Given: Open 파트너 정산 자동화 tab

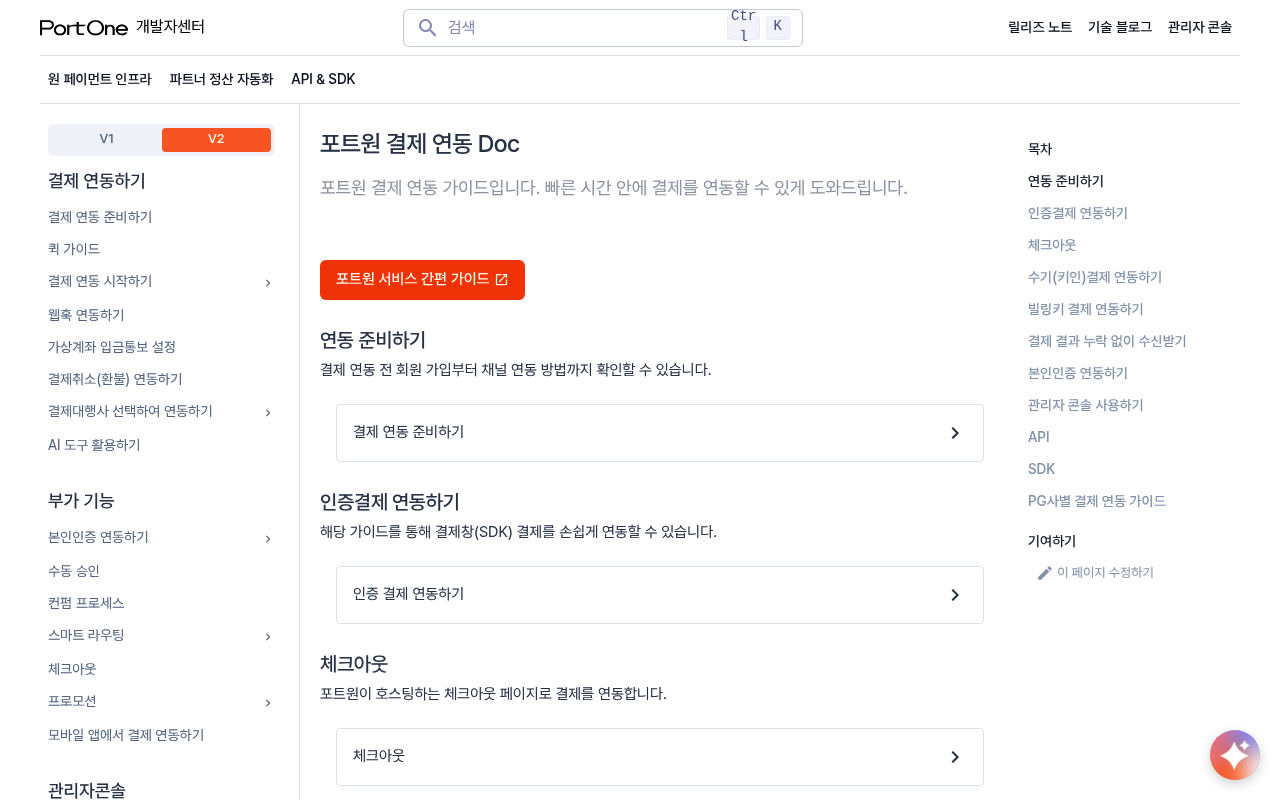Looking at the screenshot, I should point(221,79).
